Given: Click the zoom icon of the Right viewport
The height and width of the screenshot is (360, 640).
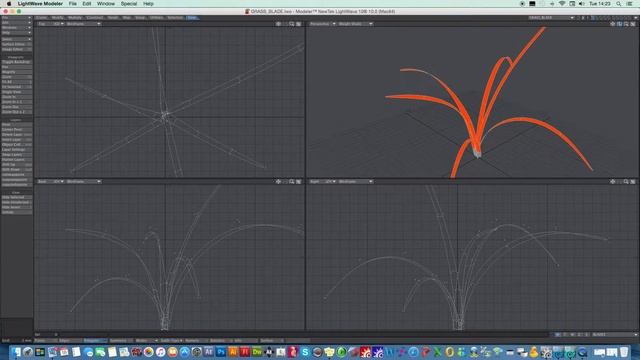Looking at the screenshot, I should point(626,182).
